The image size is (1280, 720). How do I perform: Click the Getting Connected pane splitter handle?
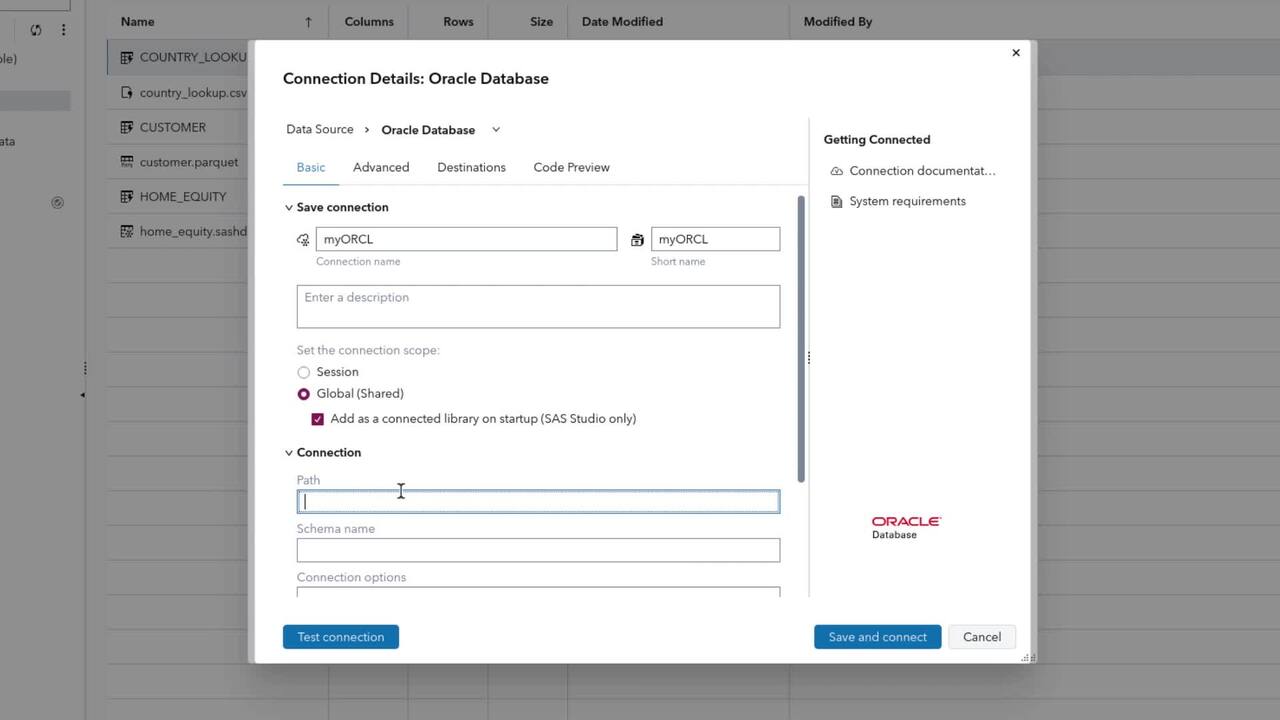[x=808, y=358]
